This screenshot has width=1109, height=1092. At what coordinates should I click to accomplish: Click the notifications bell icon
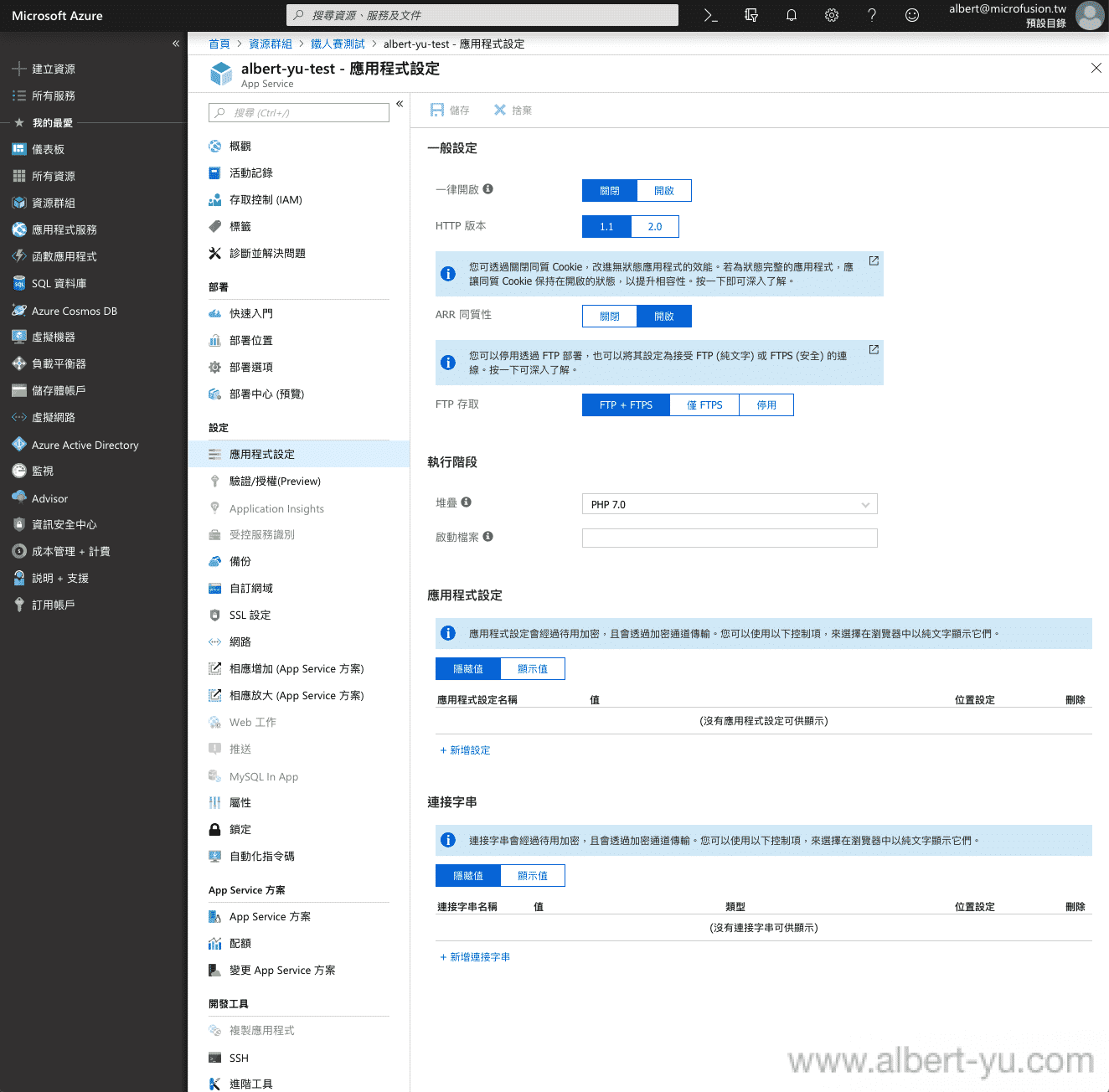(x=791, y=15)
